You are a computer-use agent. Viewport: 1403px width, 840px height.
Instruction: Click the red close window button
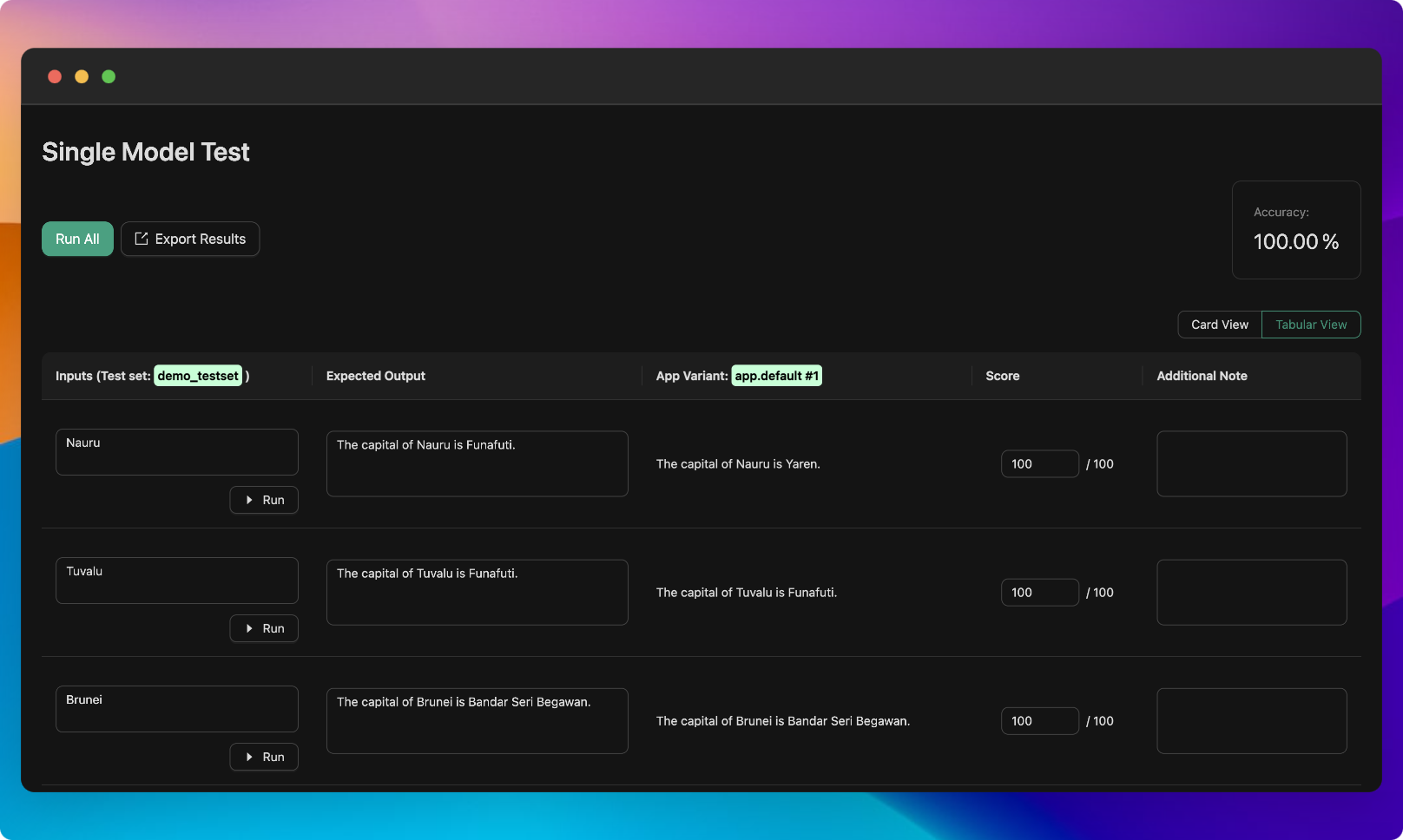pyautogui.click(x=55, y=76)
